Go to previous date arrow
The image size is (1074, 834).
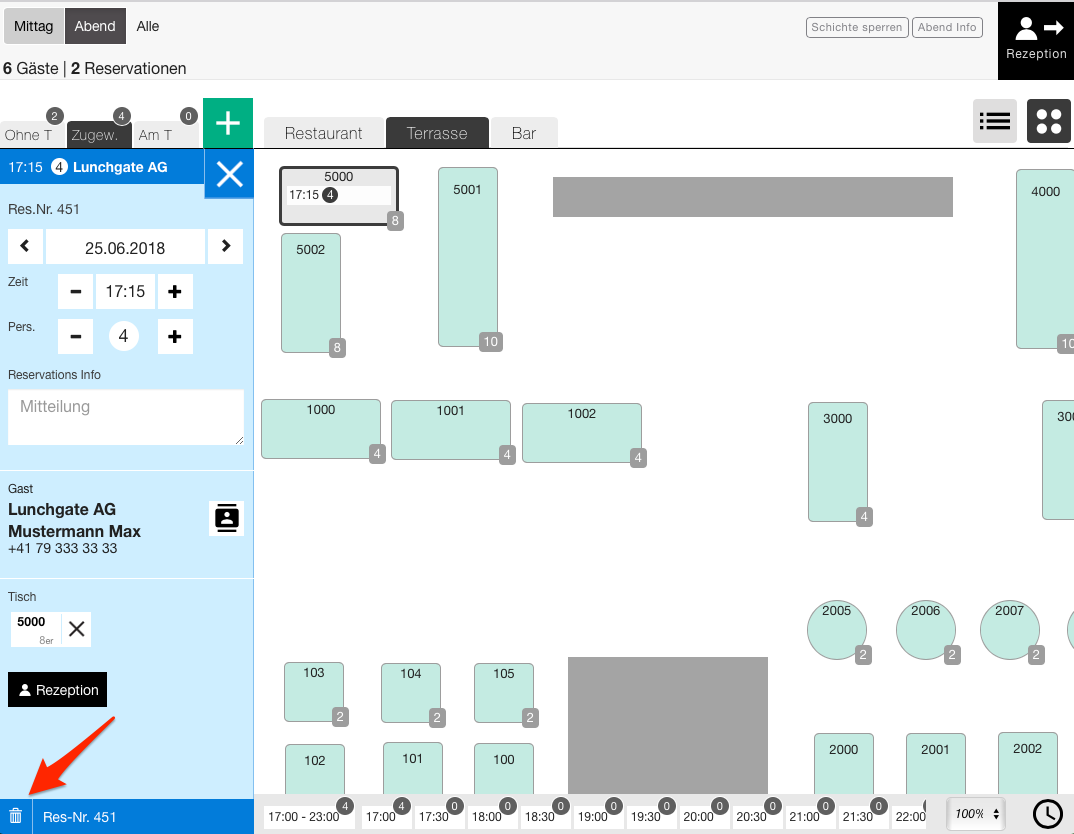25,247
